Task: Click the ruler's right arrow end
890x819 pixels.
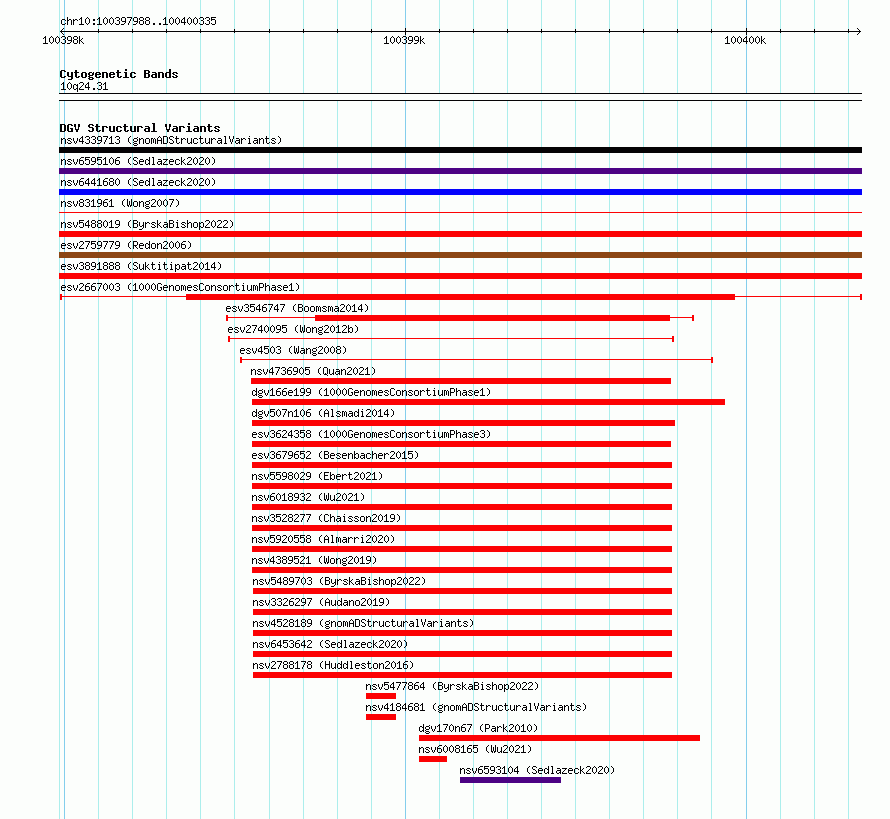Action: (858, 32)
